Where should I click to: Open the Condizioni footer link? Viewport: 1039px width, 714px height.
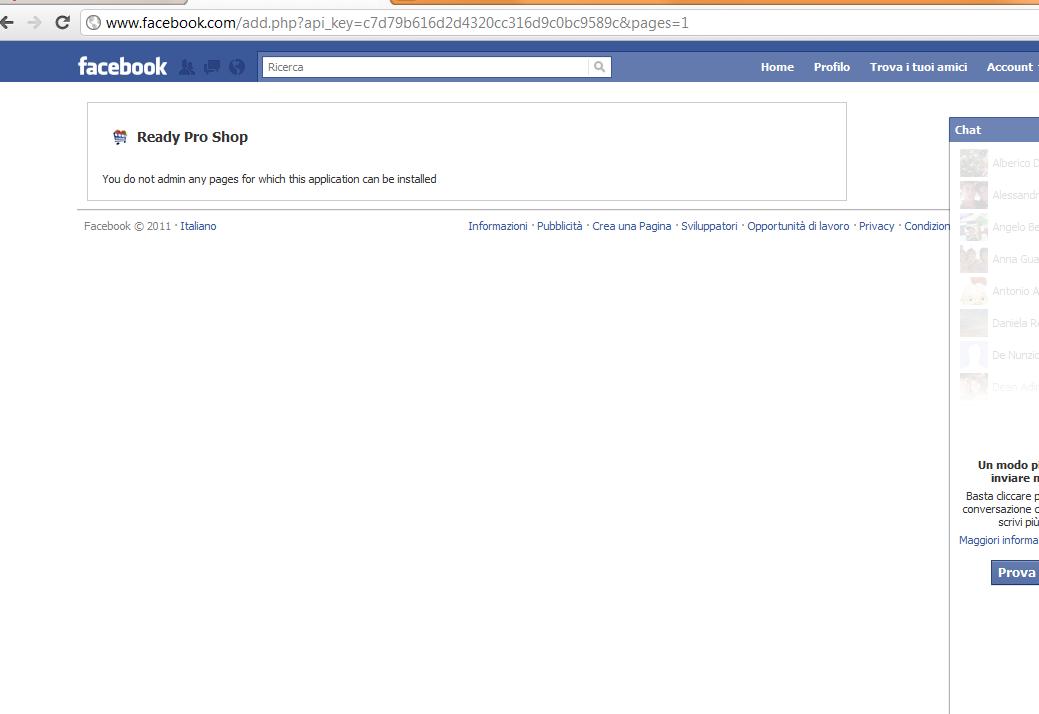(927, 226)
